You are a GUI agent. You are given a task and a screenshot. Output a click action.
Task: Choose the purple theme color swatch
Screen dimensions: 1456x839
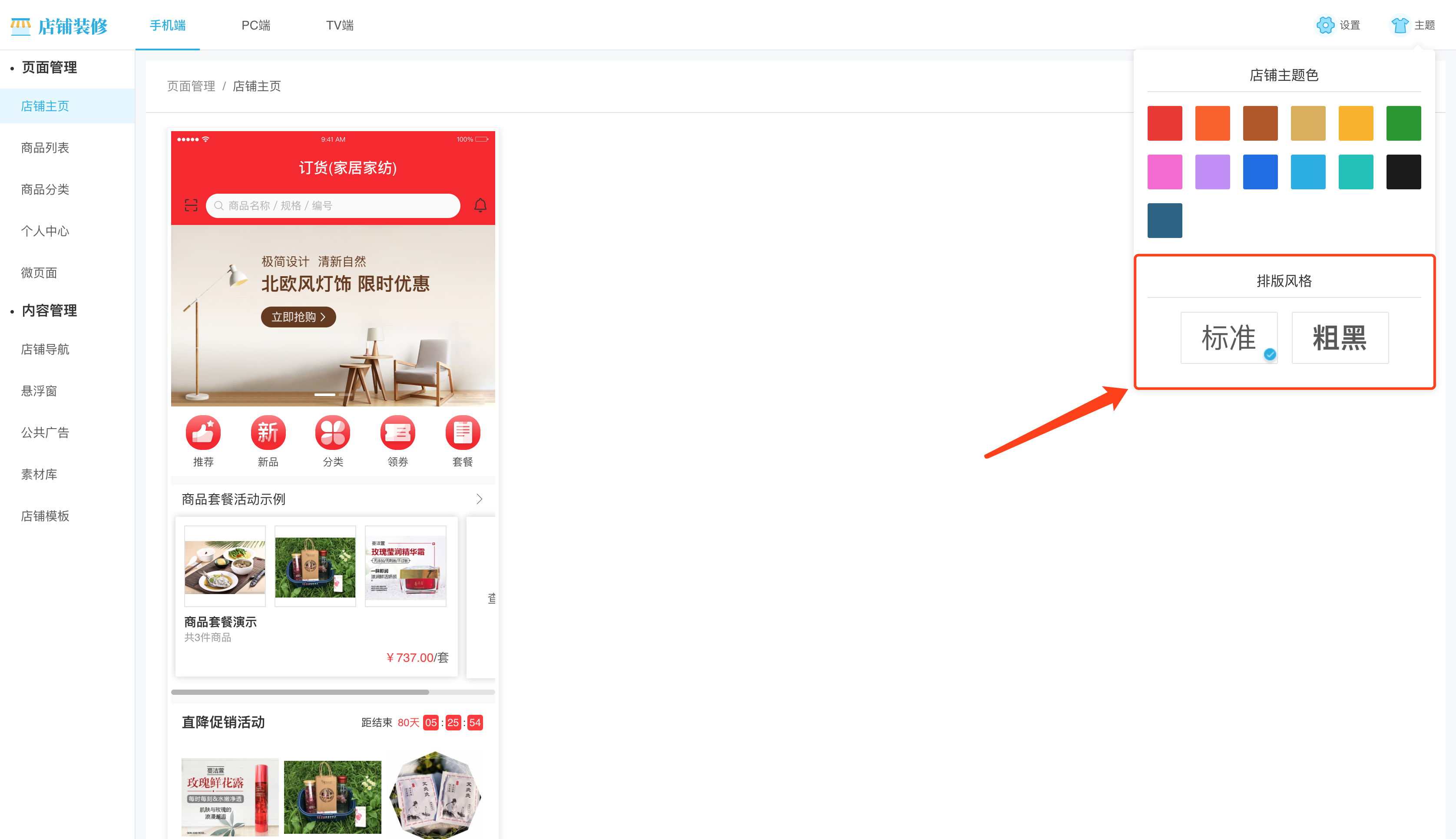[x=1212, y=172]
